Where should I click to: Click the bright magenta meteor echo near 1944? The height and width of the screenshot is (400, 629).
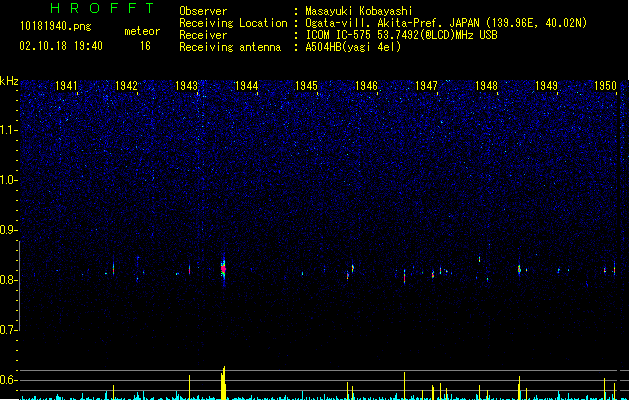tap(223, 269)
